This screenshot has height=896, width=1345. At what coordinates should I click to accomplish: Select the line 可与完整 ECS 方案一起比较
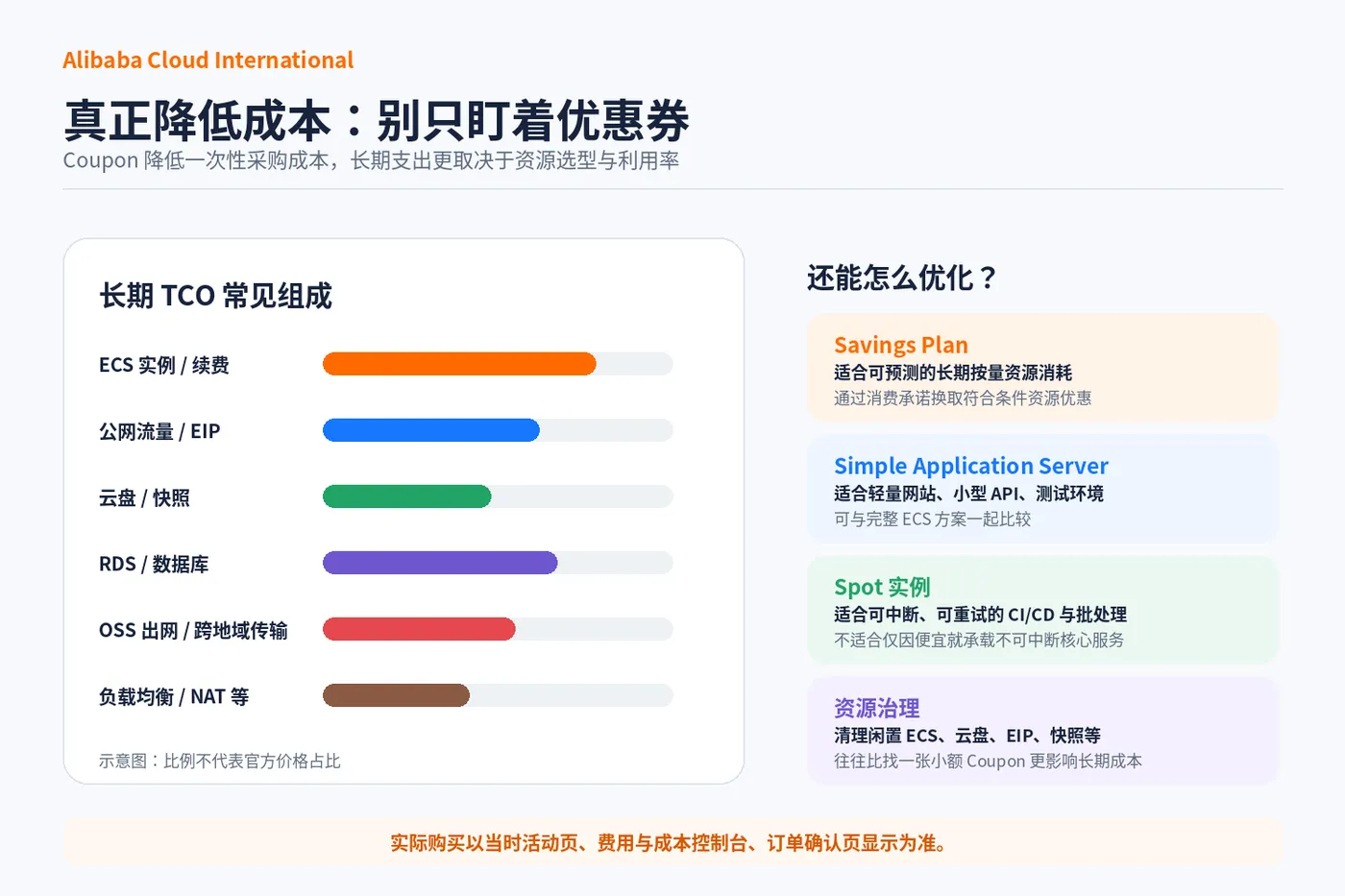pos(932,519)
